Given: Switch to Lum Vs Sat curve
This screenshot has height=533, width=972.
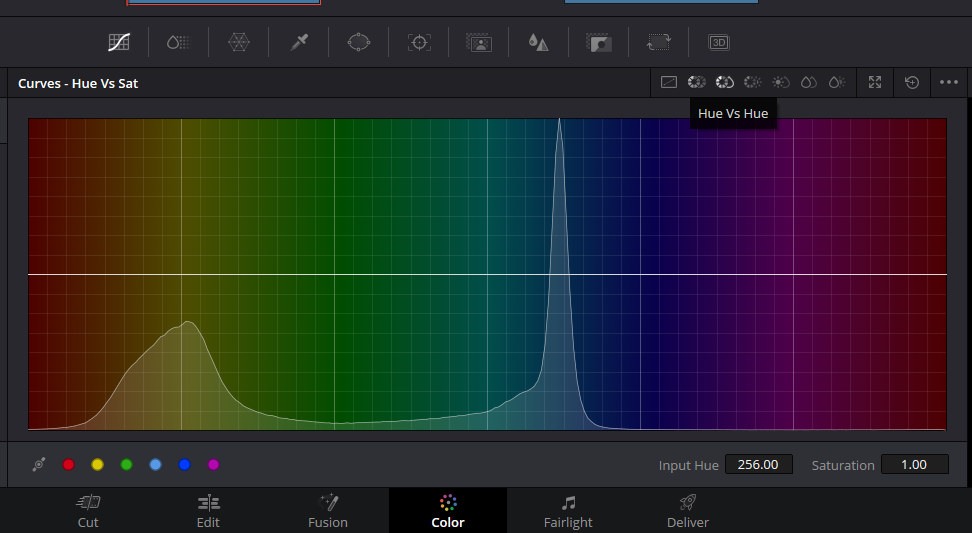Looking at the screenshot, I should [780, 82].
